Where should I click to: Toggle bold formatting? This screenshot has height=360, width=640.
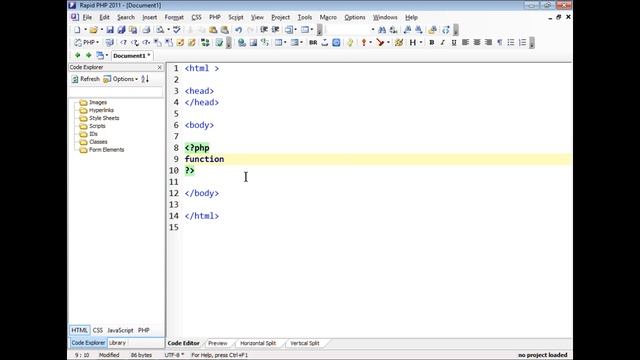[x=431, y=42]
